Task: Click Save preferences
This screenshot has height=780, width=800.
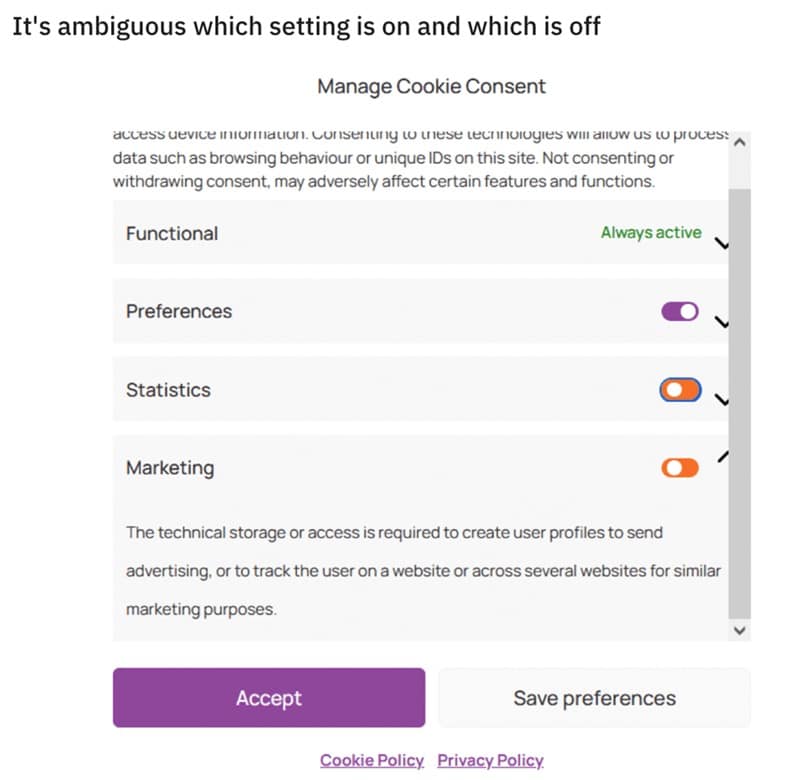Action: click(x=593, y=698)
